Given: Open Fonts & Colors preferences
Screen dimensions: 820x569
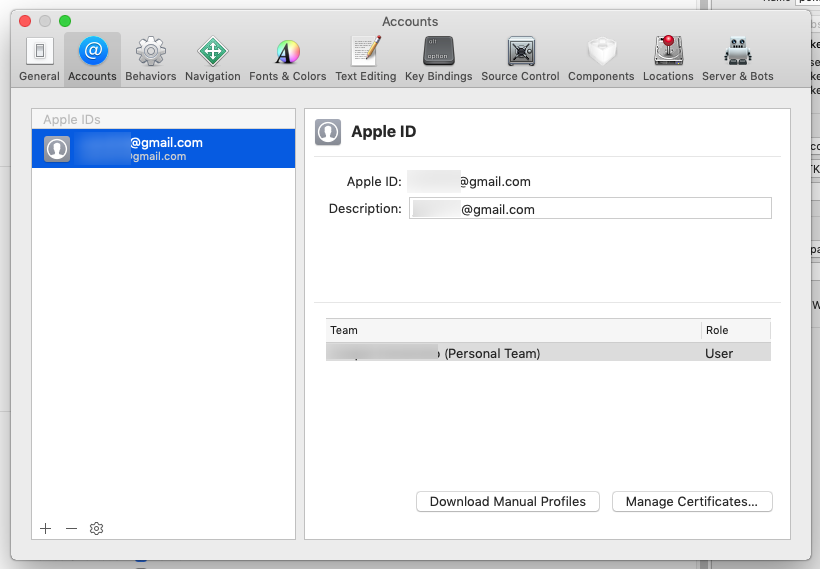Looking at the screenshot, I should [x=288, y=60].
